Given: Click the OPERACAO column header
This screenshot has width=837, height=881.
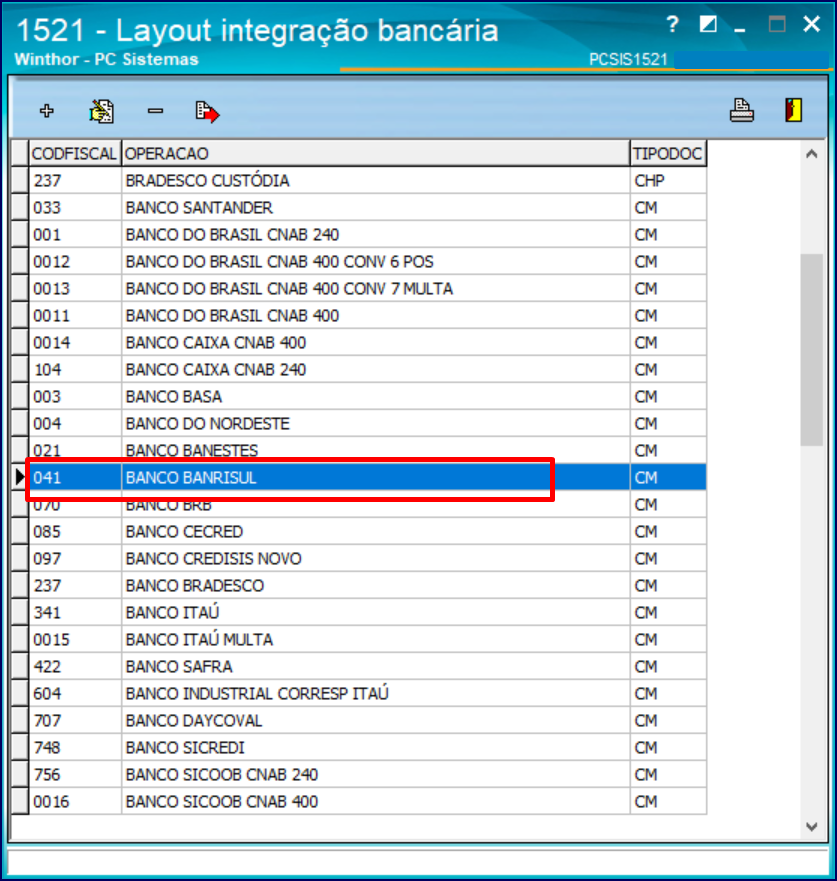Looking at the screenshot, I should pyautogui.click(x=376, y=153).
